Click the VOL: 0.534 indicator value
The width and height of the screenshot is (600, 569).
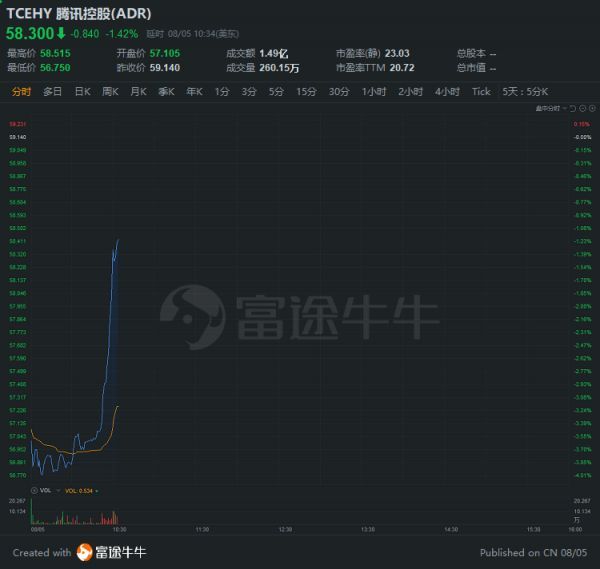[x=78, y=491]
